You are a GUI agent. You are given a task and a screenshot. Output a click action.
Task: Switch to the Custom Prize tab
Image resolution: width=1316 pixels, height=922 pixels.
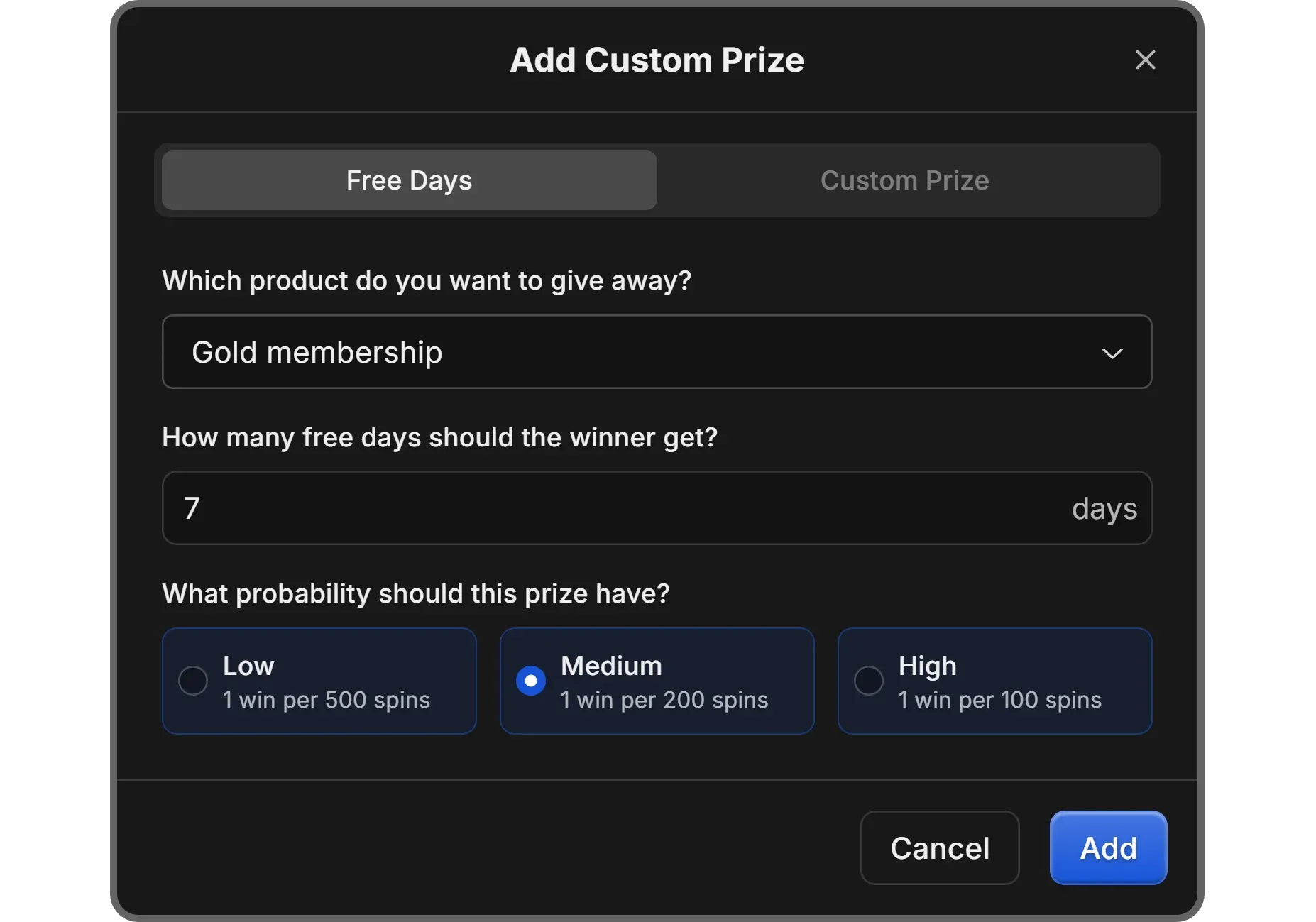(x=904, y=180)
